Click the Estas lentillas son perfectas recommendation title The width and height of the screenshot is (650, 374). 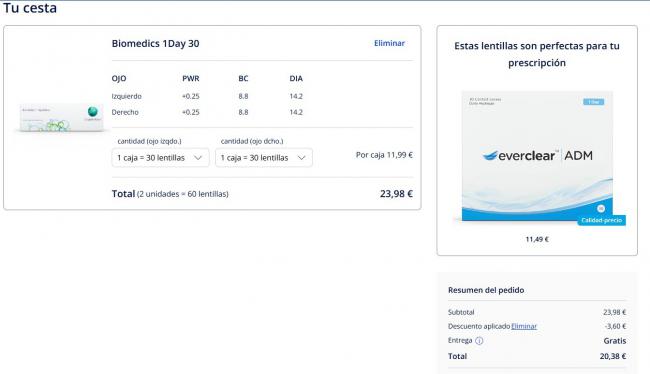(x=537, y=54)
